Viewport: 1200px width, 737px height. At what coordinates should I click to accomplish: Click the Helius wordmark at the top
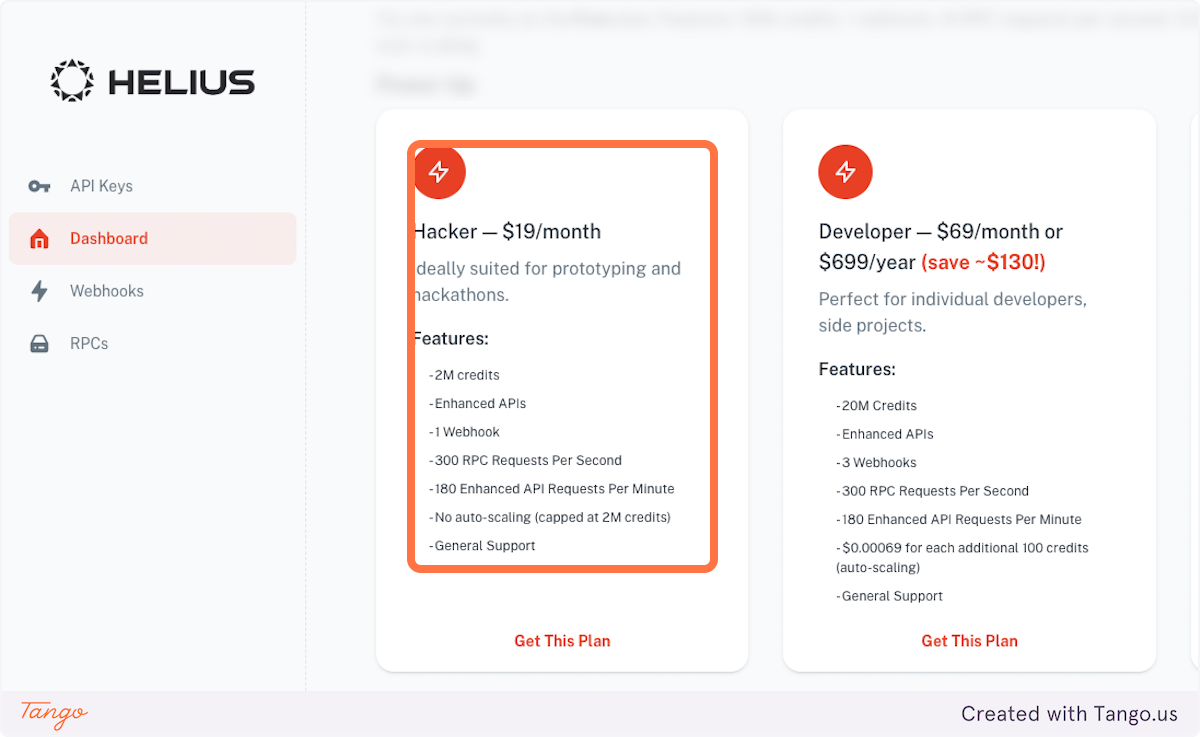[x=180, y=81]
